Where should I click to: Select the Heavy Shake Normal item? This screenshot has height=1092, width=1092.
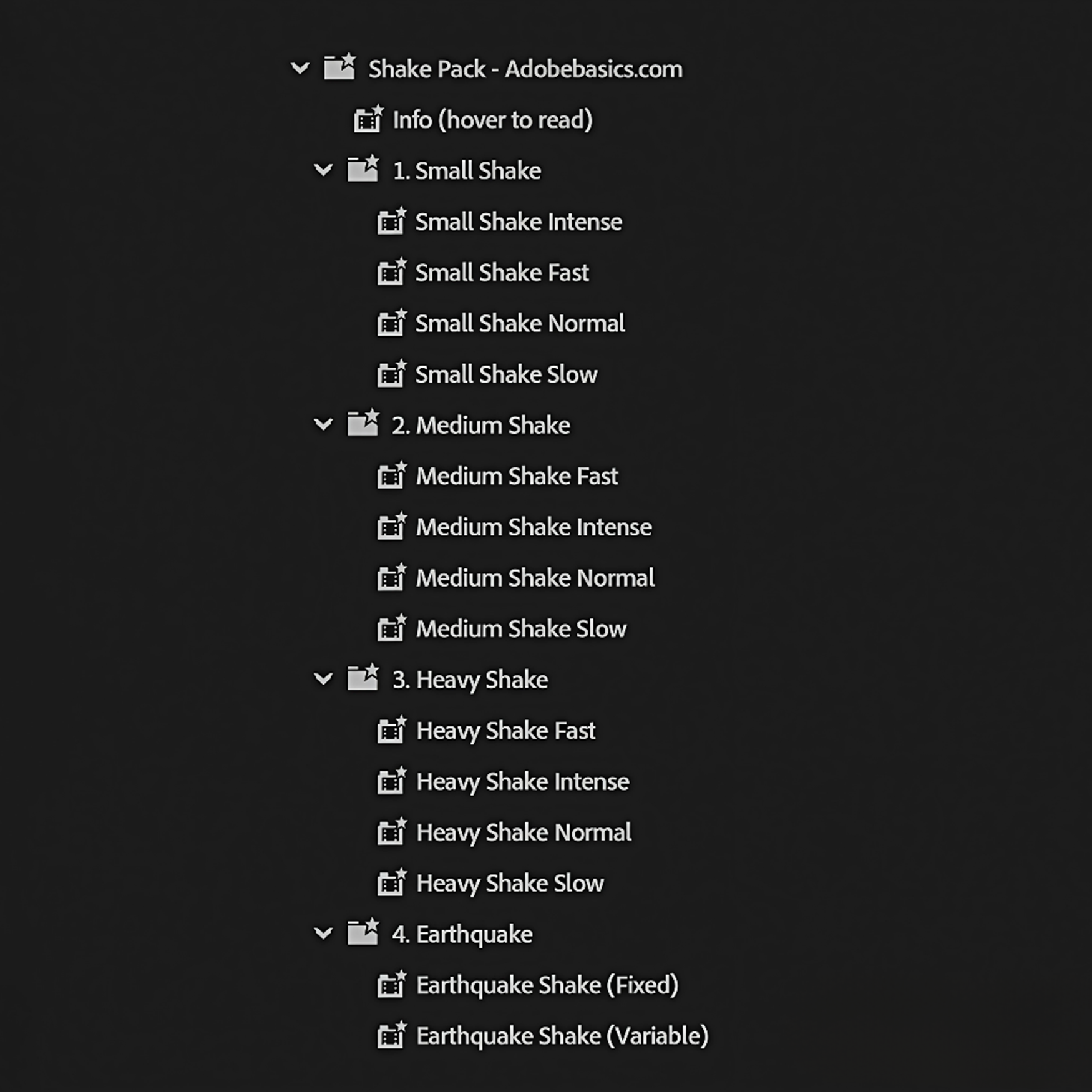(523, 832)
